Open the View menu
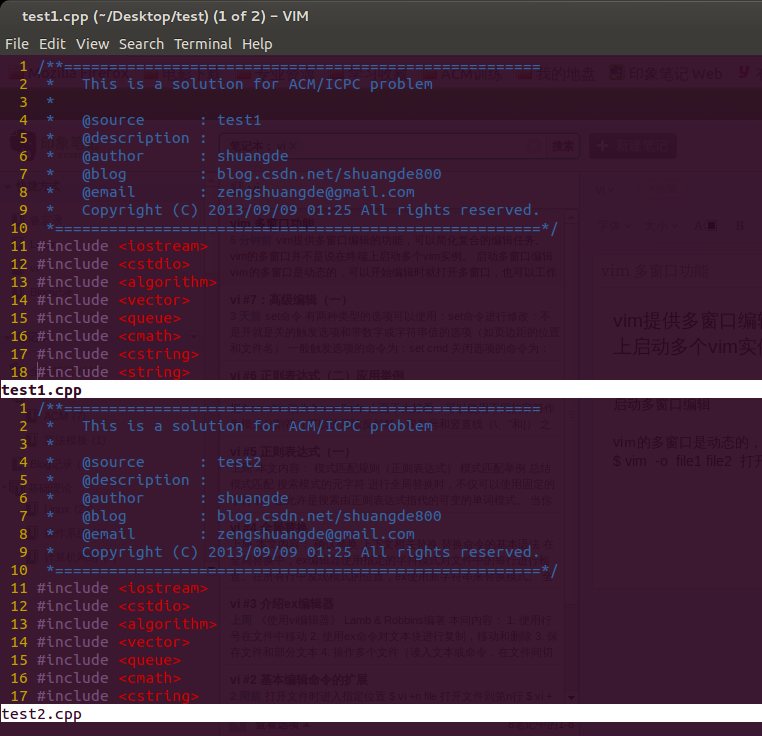Screen dimensions: 762x736 point(92,44)
